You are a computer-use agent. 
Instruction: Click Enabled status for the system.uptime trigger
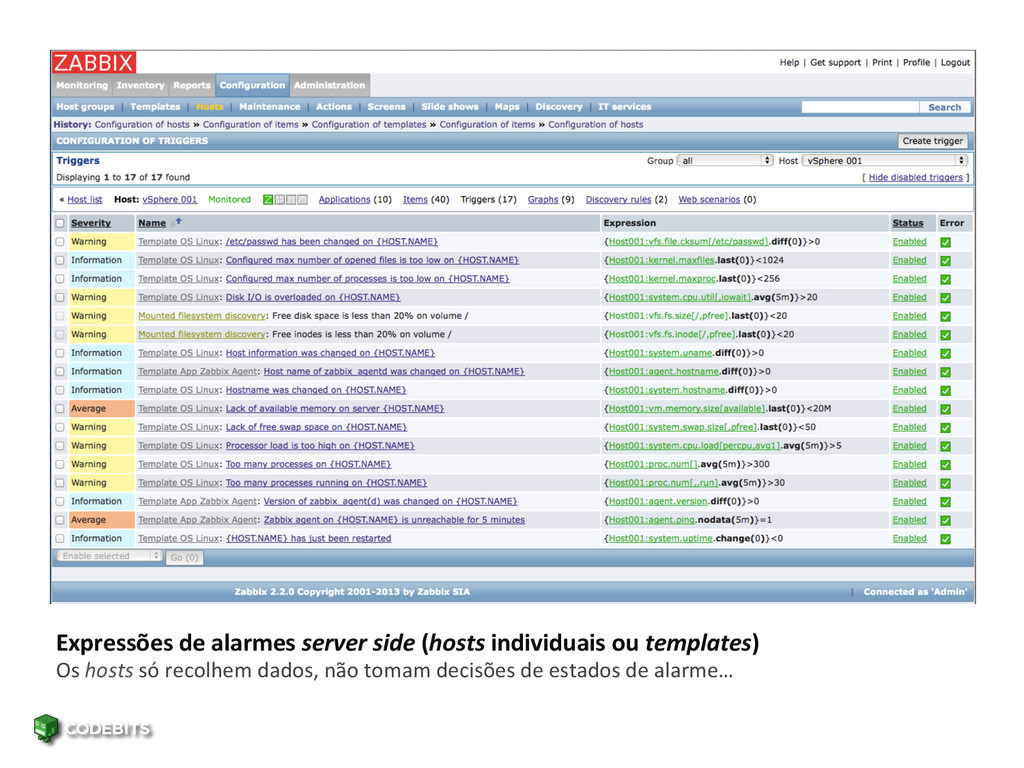coord(909,539)
